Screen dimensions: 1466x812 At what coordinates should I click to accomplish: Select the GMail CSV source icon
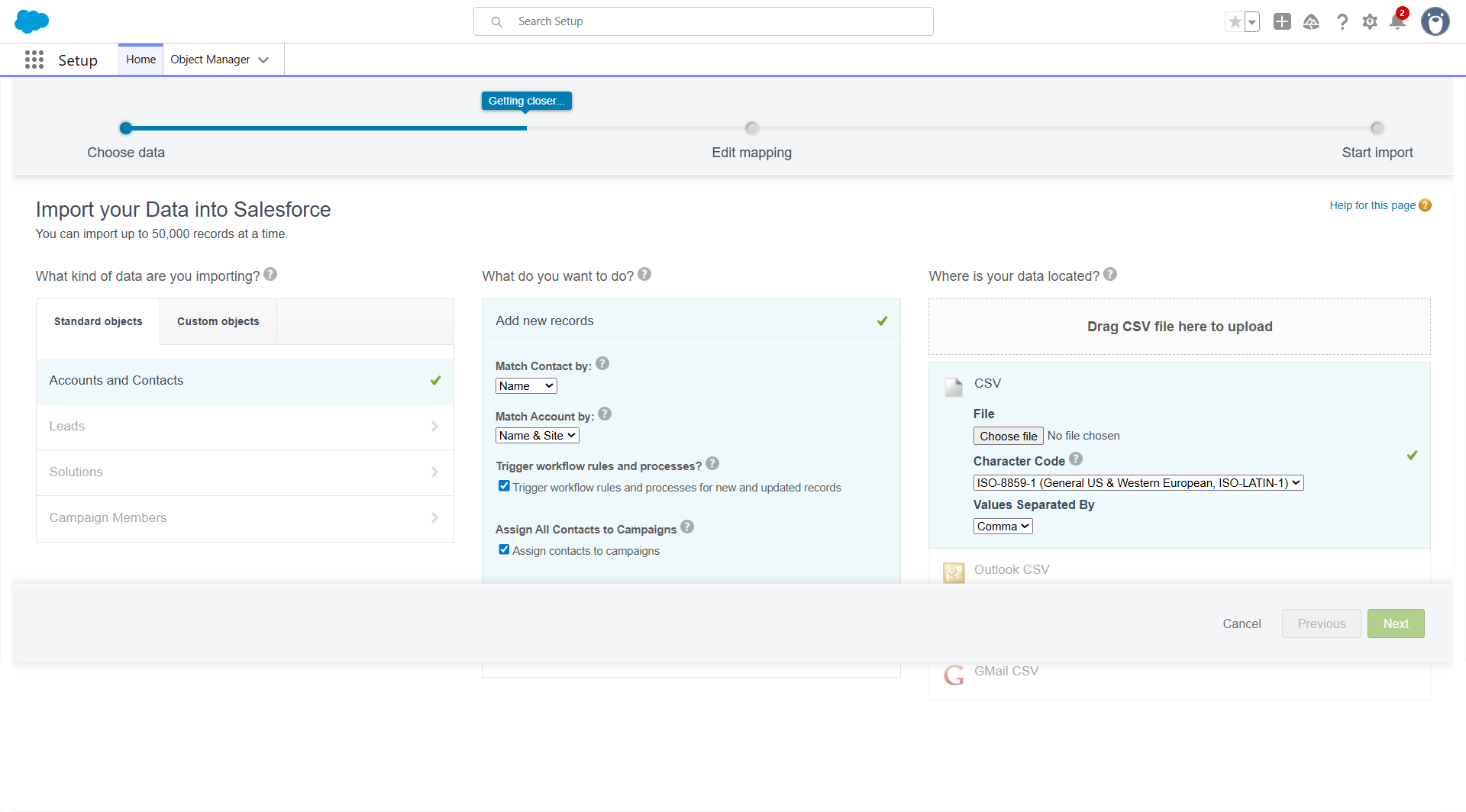(x=954, y=675)
